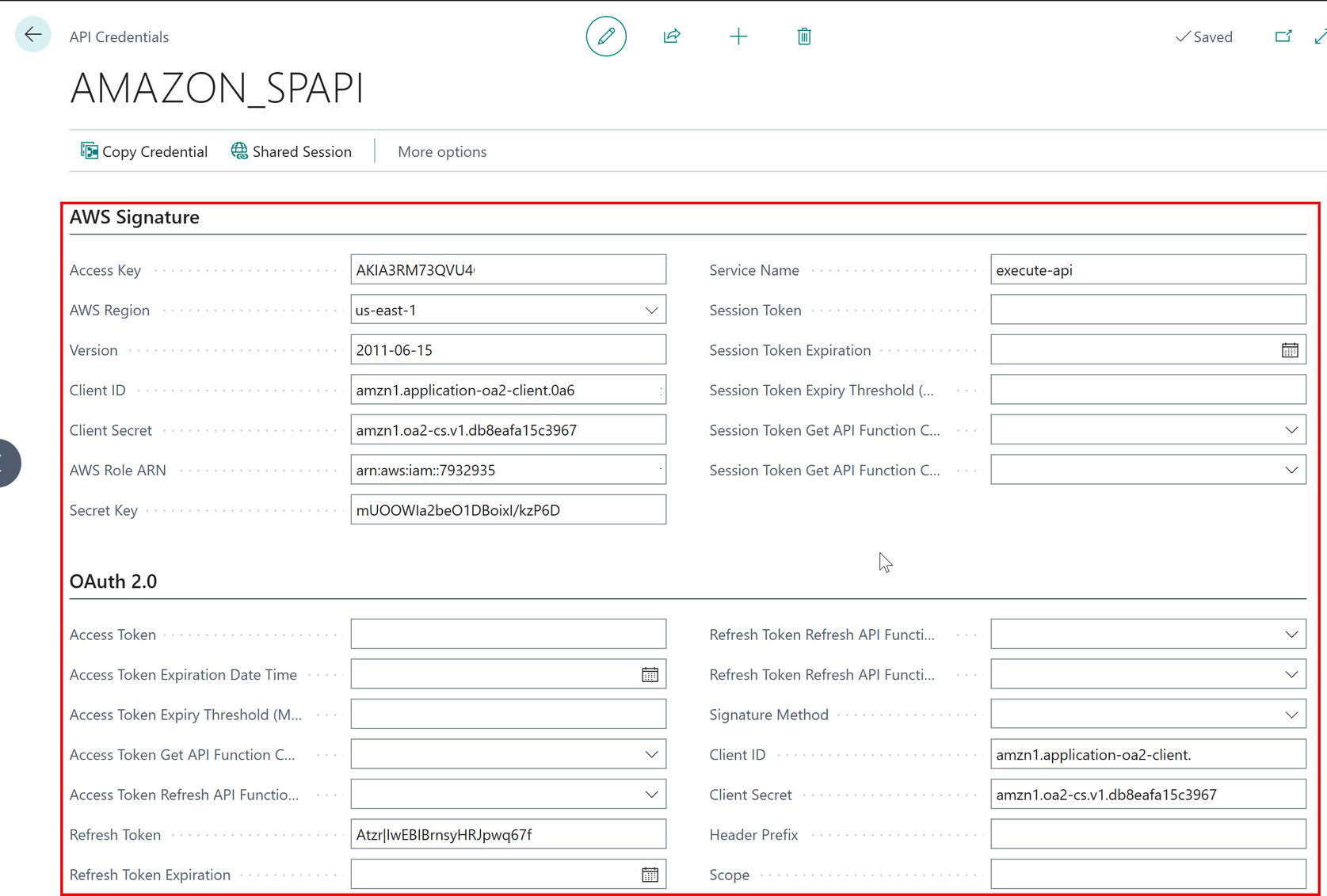Delete the credential using the trash icon
Screen dimensions: 1327x896
pos(804,36)
